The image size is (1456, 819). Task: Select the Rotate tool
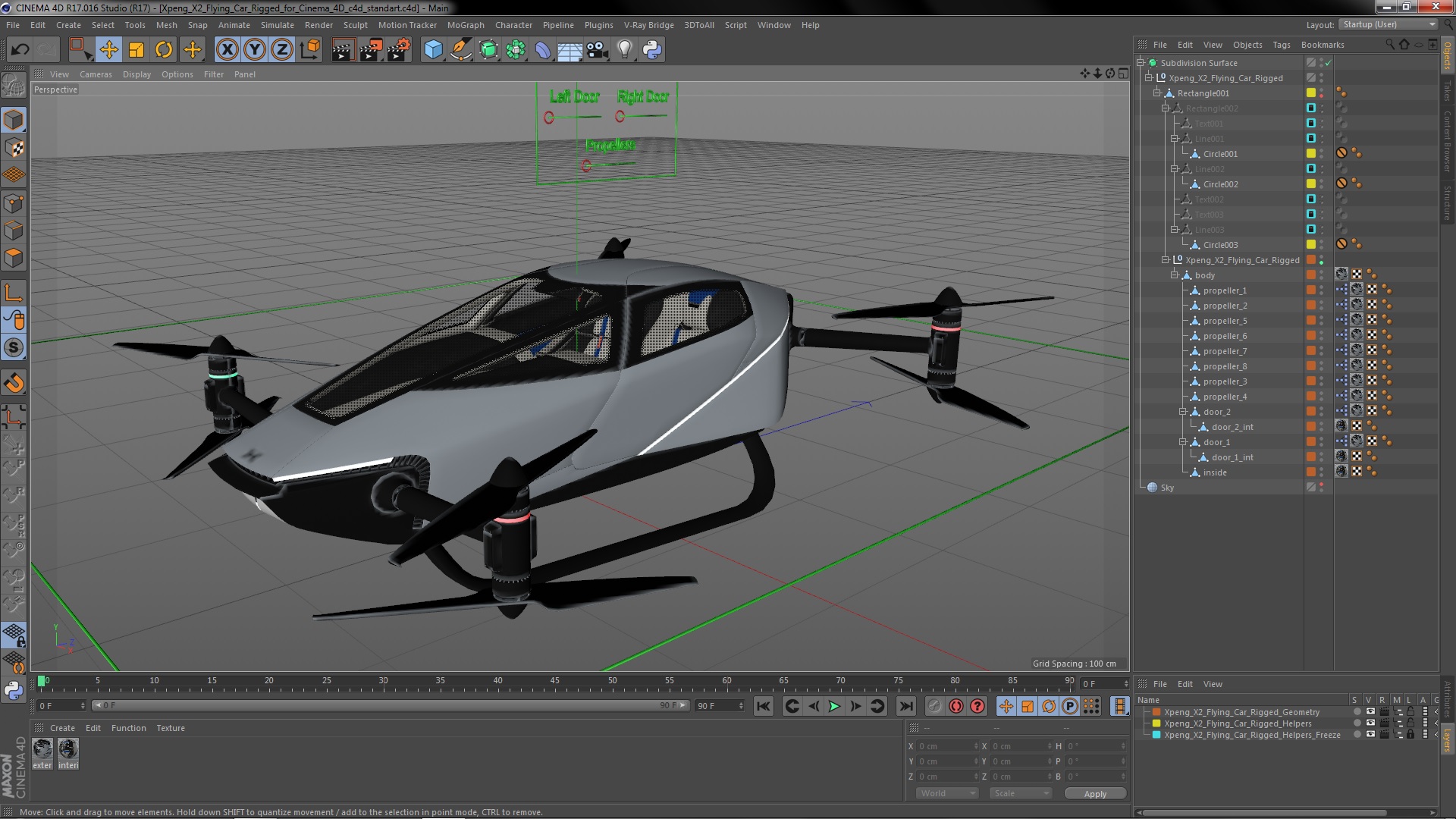coord(164,50)
